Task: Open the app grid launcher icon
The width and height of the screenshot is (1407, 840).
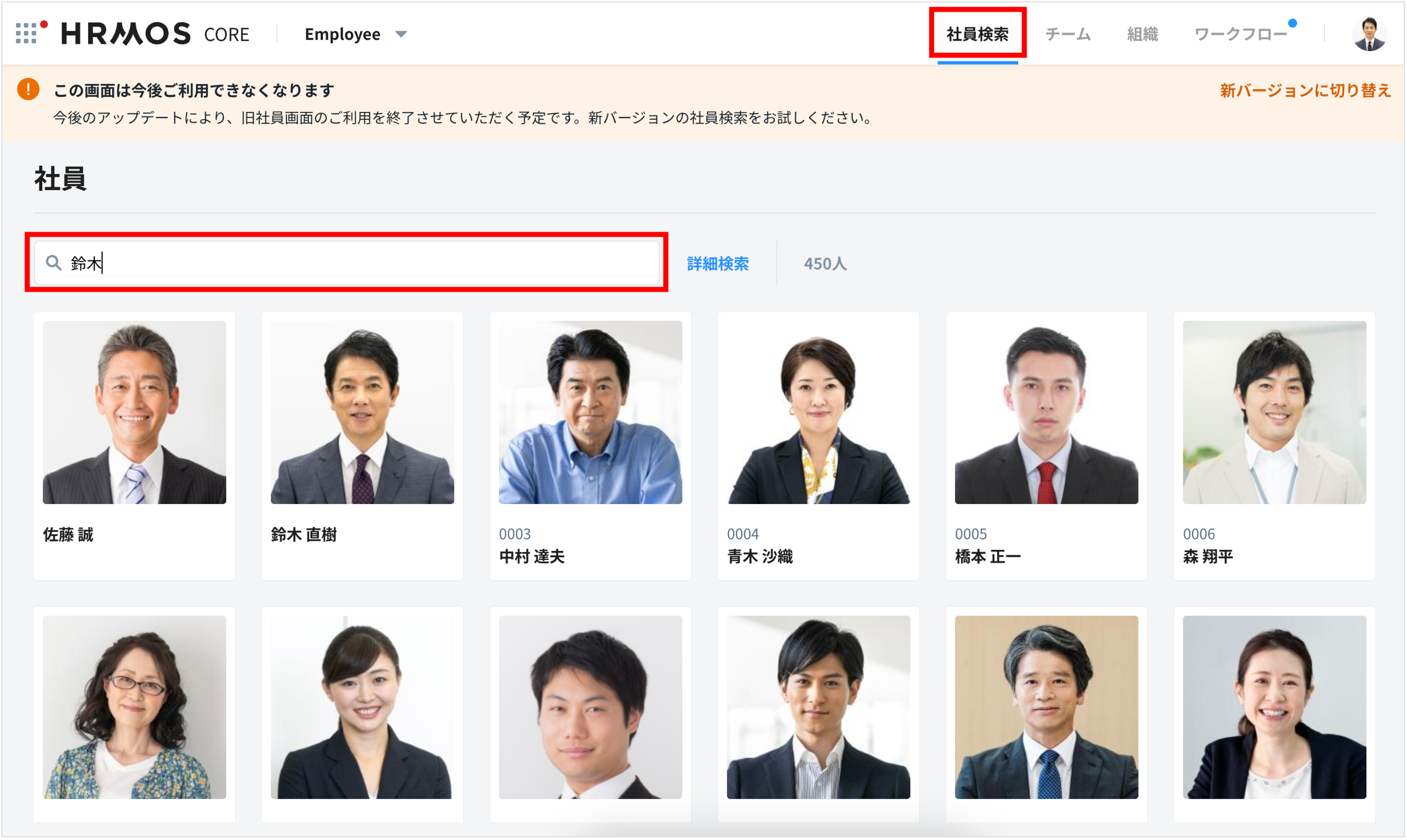Action: tap(26, 34)
